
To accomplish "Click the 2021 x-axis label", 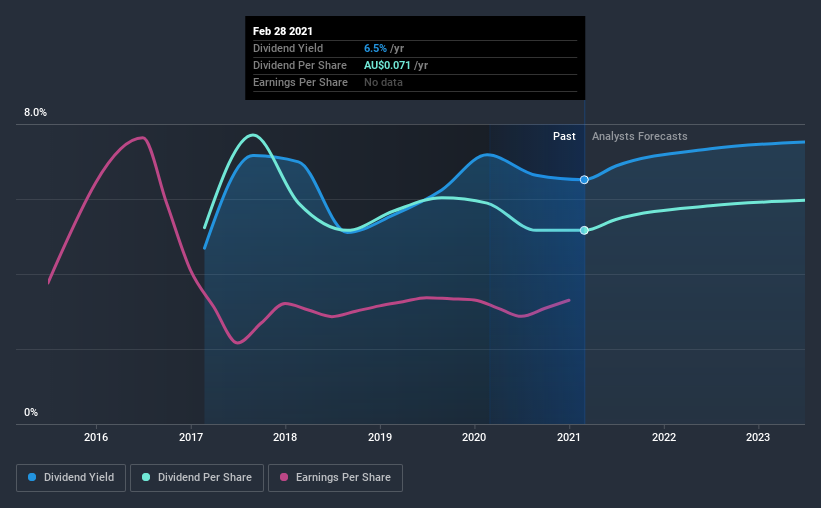I will 569,437.
